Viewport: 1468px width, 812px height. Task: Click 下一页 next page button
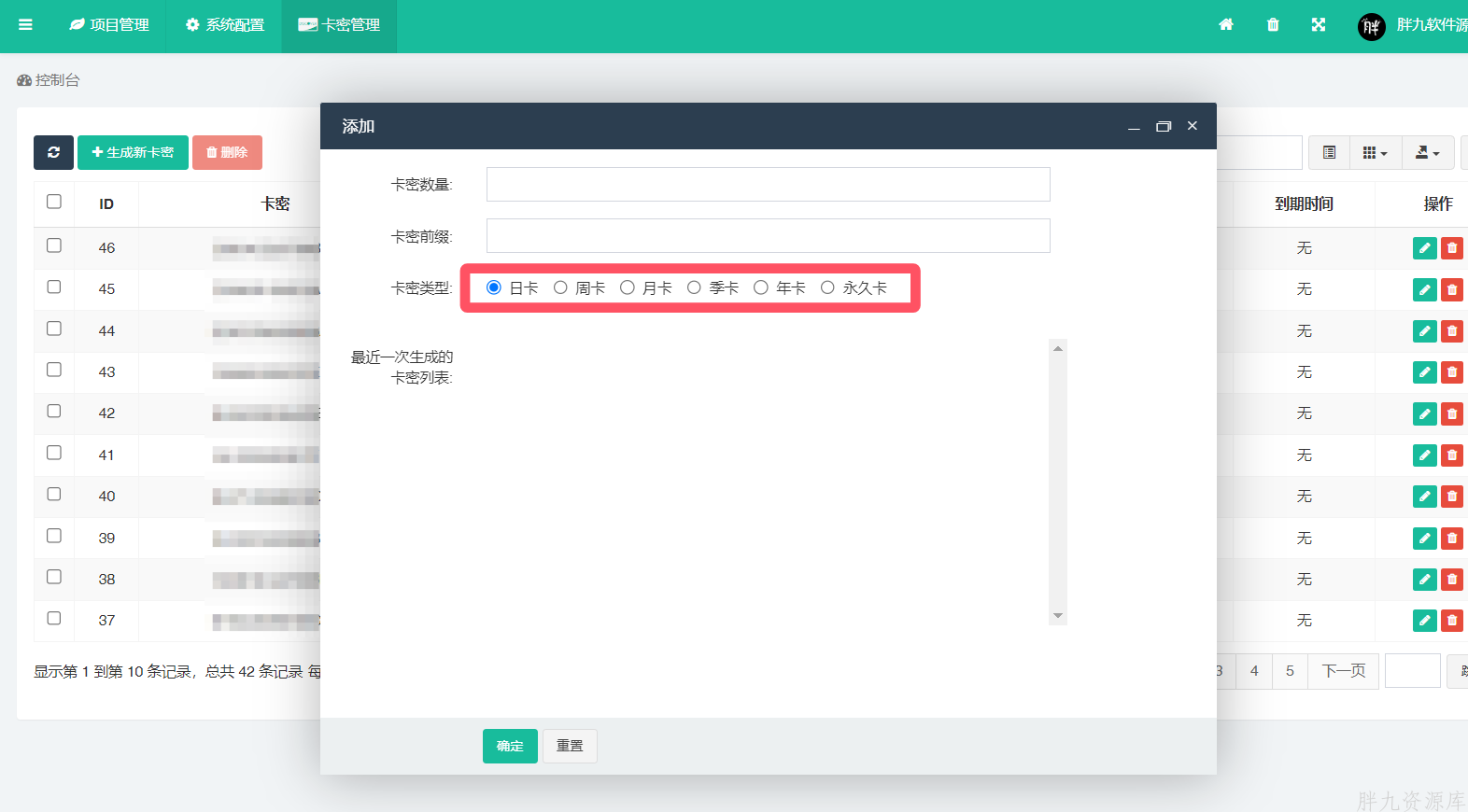pyautogui.click(x=1344, y=671)
